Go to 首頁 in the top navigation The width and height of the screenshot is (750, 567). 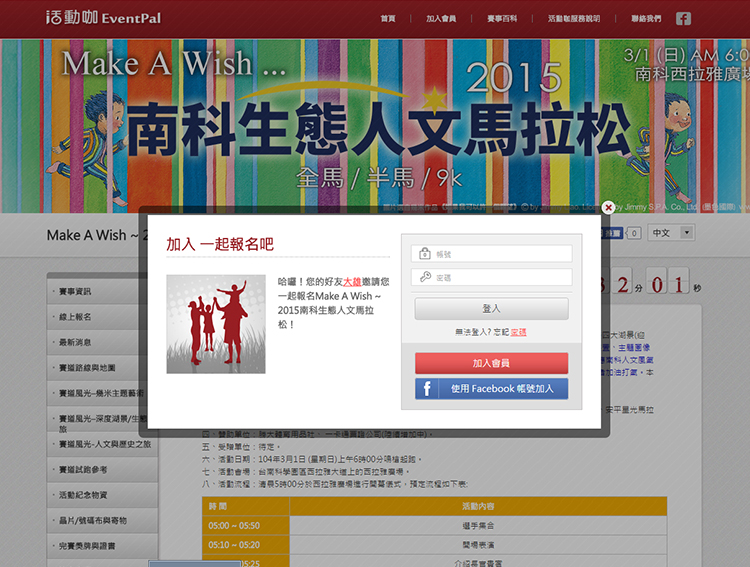tap(388, 19)
